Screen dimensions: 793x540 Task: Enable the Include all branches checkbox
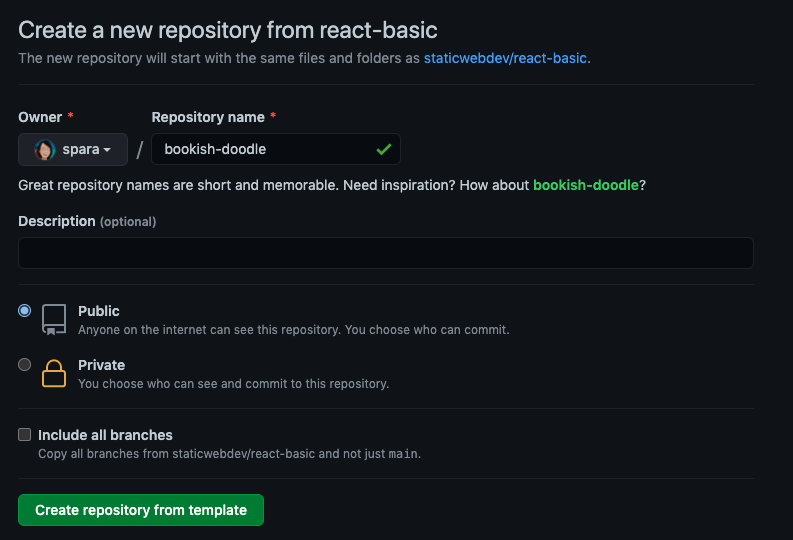coord(24,434)
